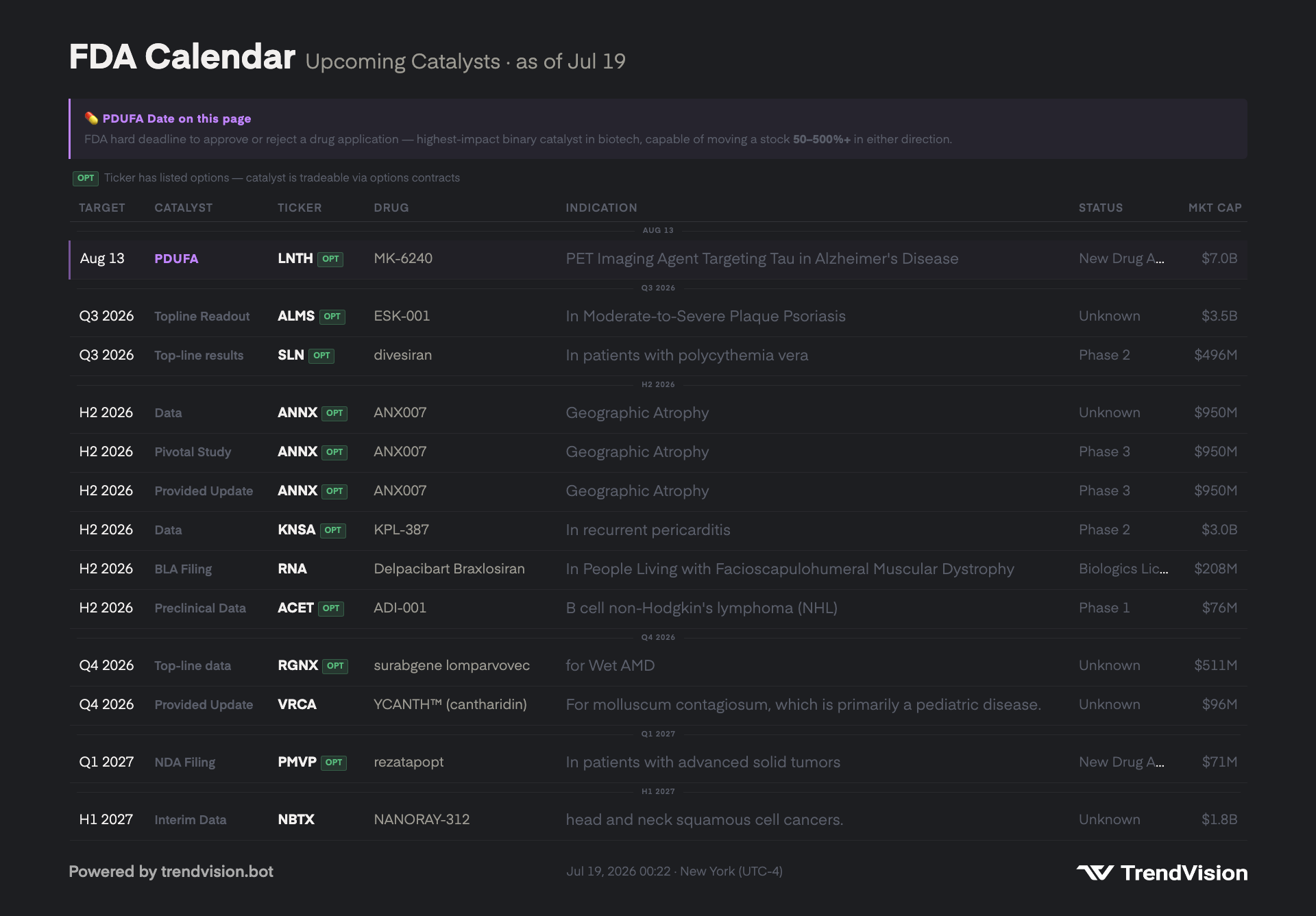The width and height of the screenshot is (1316, 916).
Task: Click the Interim Data catalyst
Action: [191, 819]
